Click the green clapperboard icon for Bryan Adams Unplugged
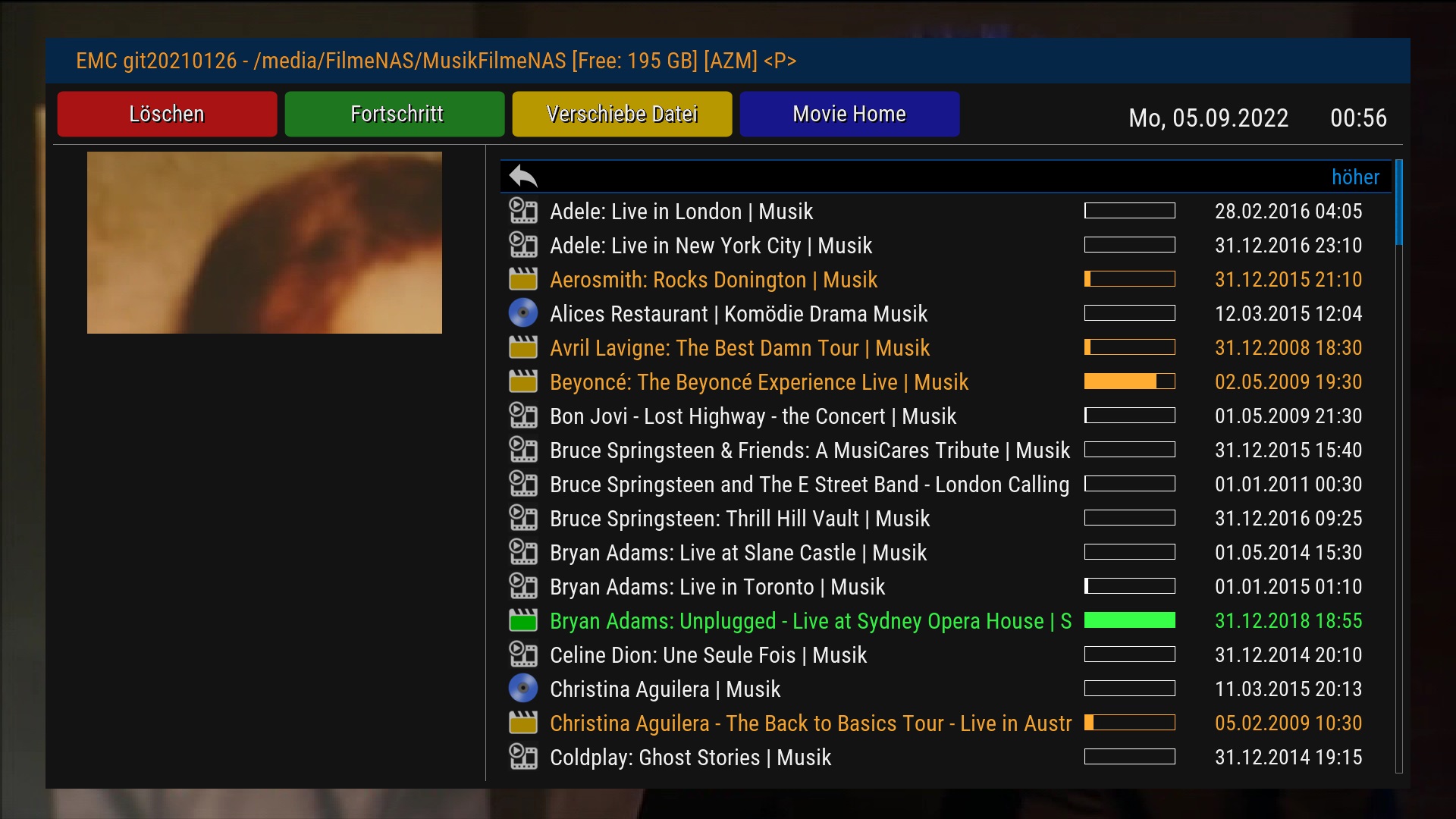1456x819 pixels. pyautogui.click(x=523, y=620)
